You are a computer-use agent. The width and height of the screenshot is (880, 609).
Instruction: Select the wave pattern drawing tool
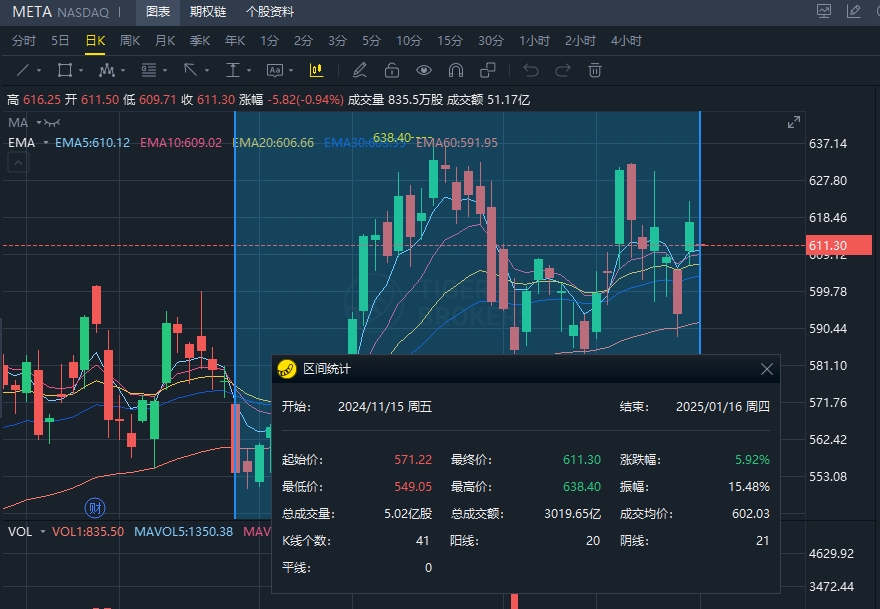coord(107,70)
